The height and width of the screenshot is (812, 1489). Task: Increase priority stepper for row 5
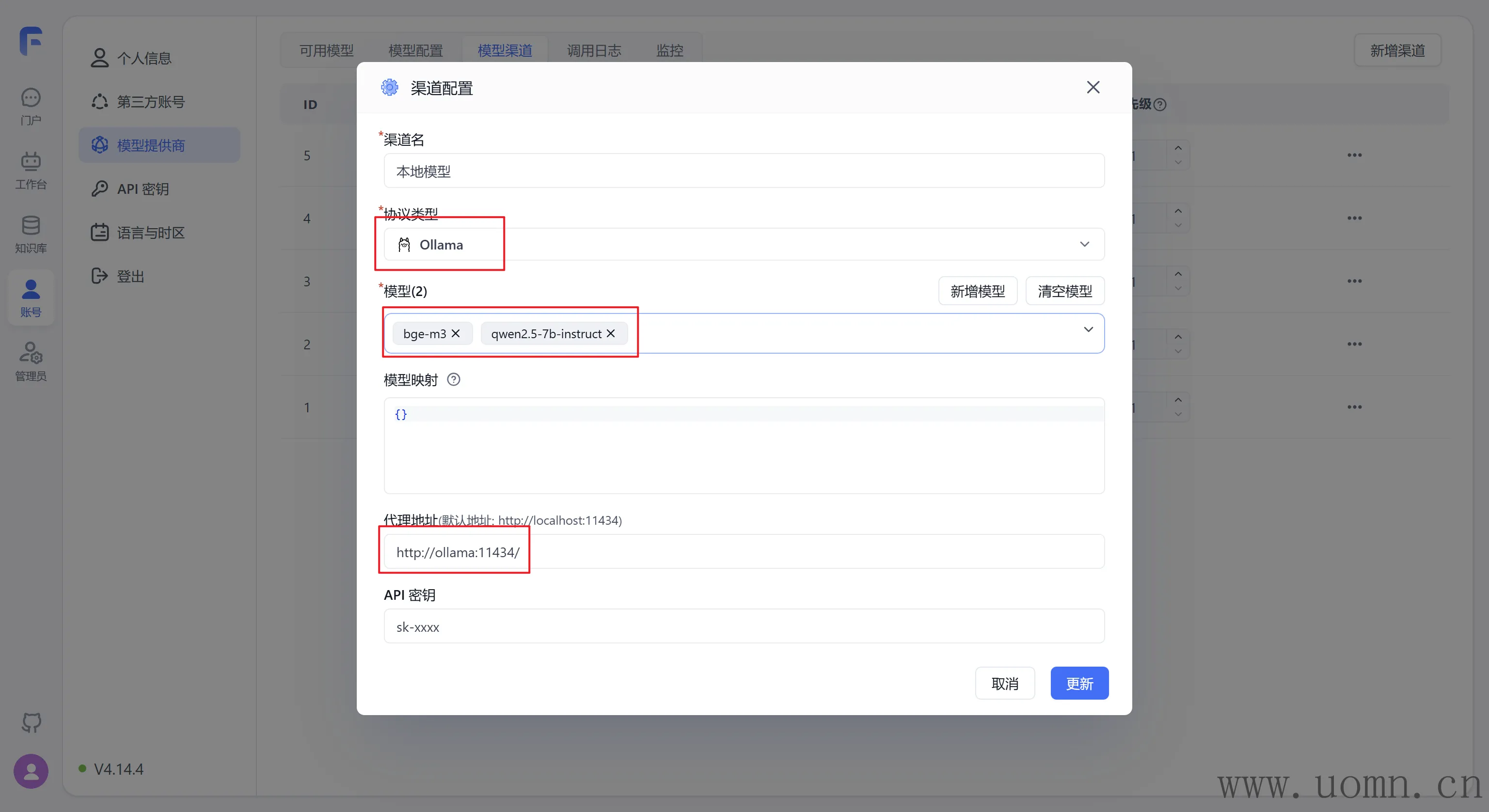[x=1178, y=148]
